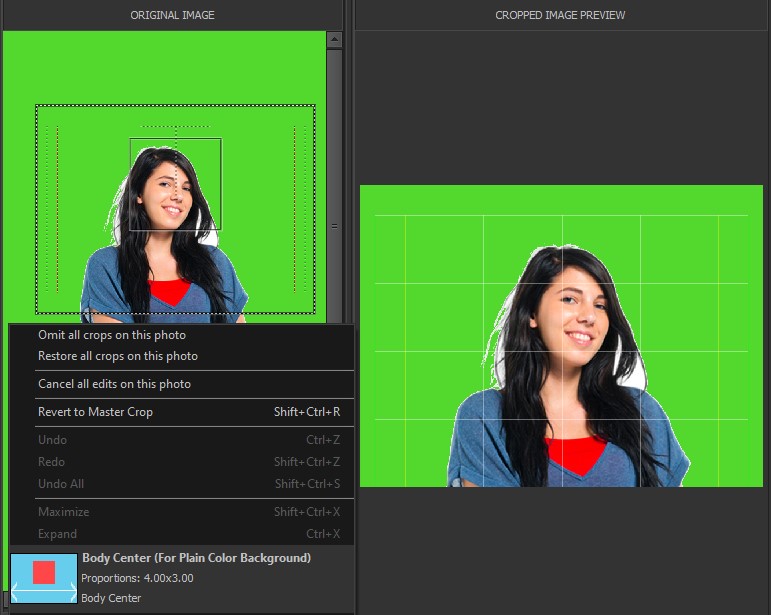Click the face detection box on the original image
Viewport: 771px width, 615px height.
point(175,185)
